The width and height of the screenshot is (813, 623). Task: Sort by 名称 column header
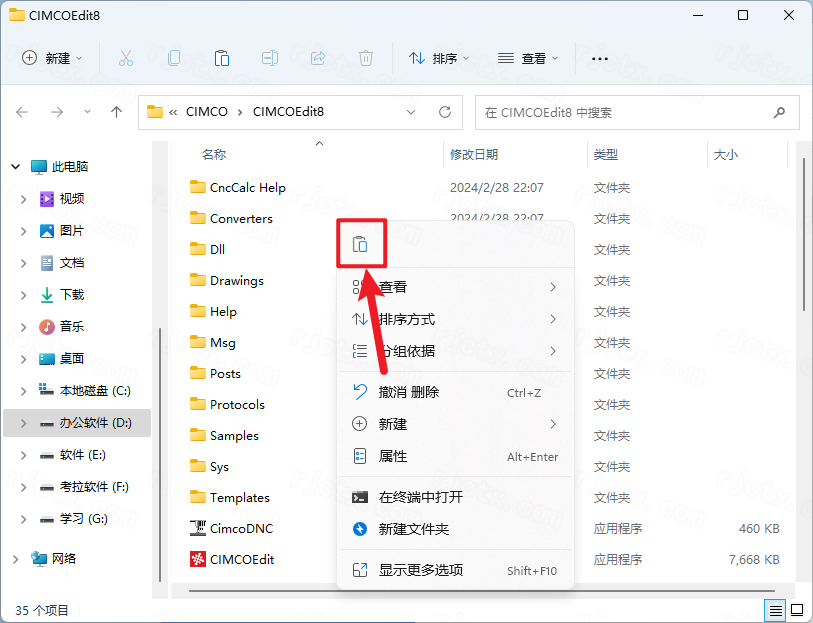point(214,154)
